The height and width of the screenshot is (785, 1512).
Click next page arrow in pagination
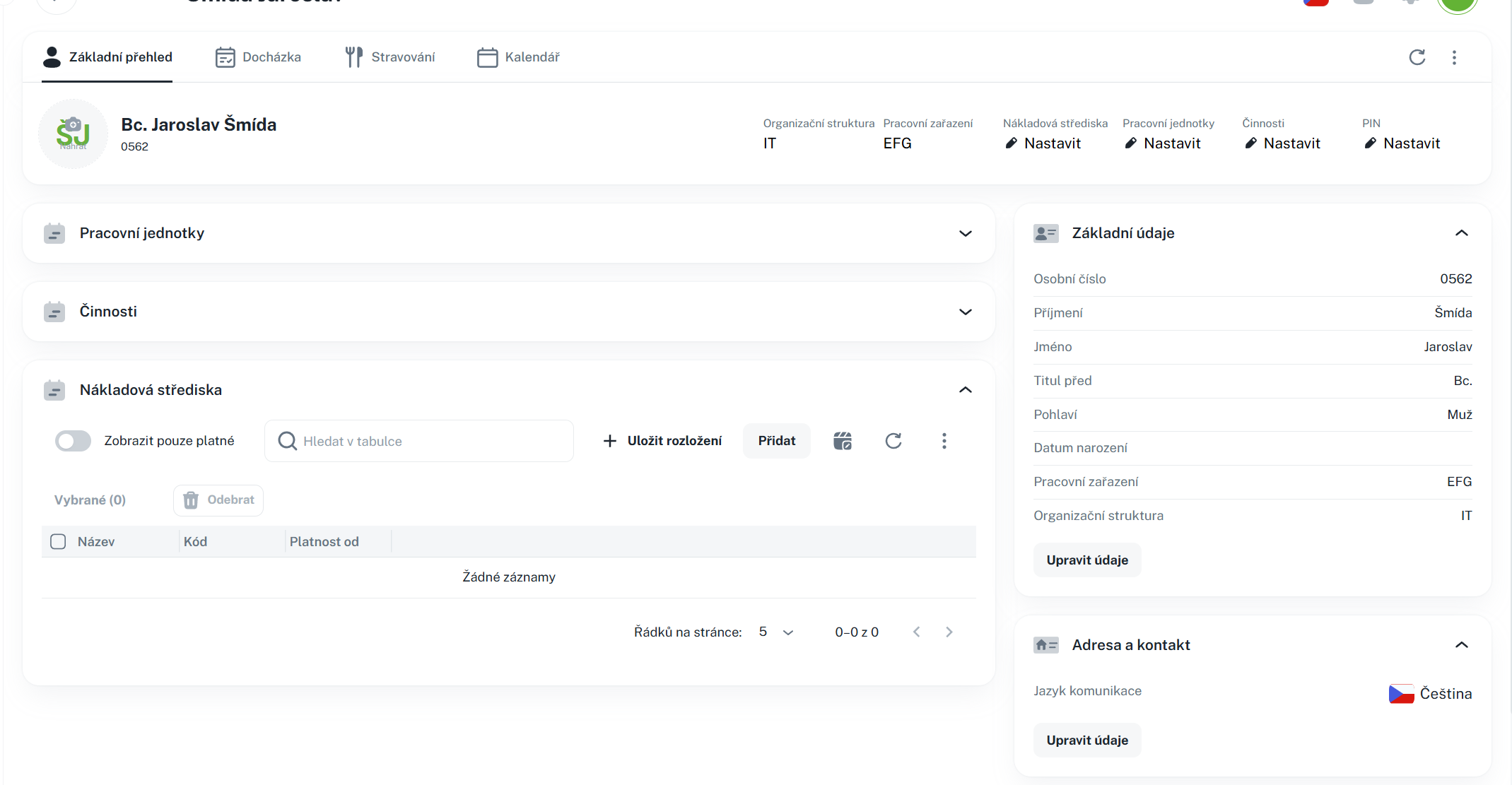pyautogui.click(x=949, y=632)
